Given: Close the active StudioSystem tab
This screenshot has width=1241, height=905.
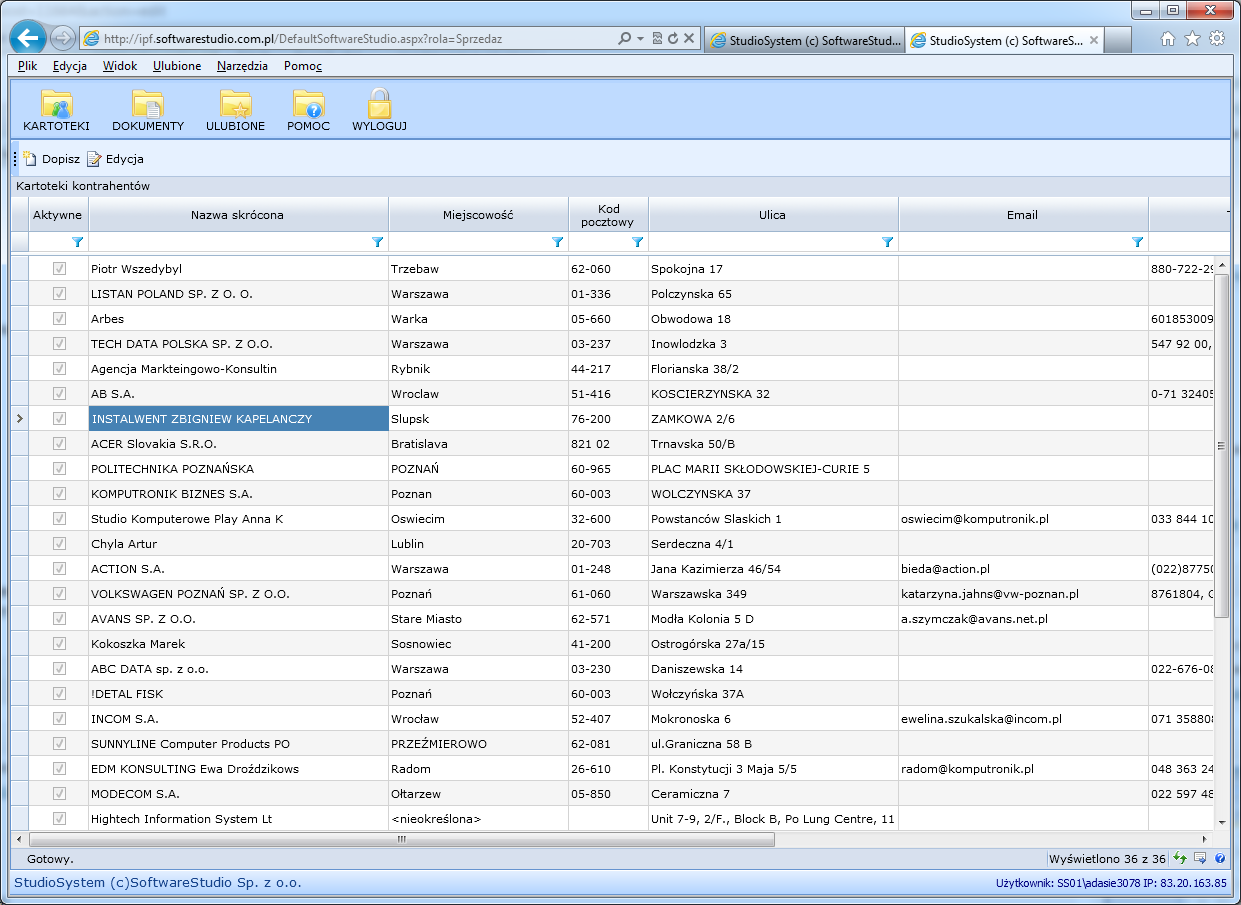Looking at the screenshot, I should click(1093, 41).
